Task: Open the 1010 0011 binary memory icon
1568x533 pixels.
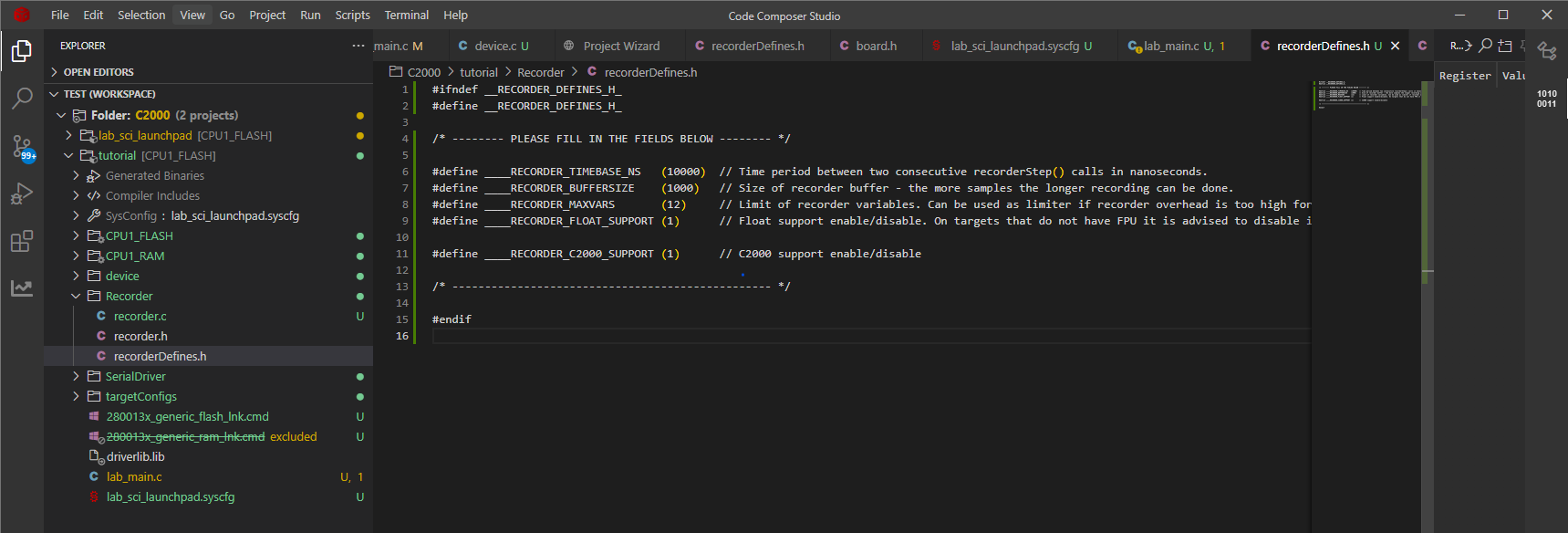Action: click(x=1546, y=99)
